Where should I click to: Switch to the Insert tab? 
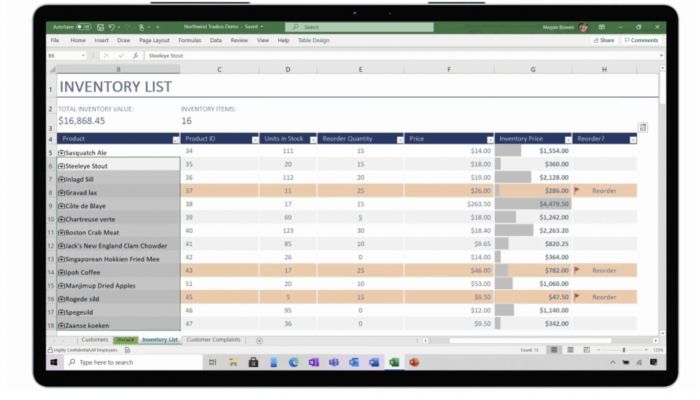point(101,40)
